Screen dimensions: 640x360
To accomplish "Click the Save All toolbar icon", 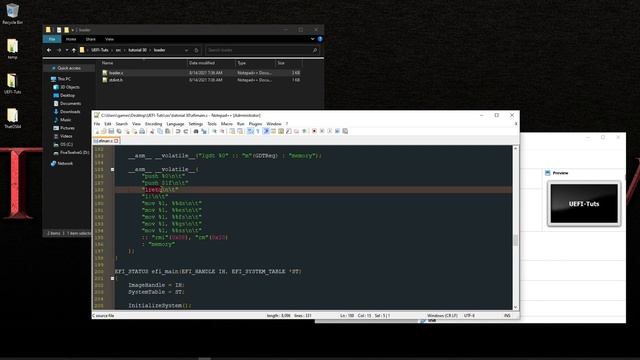I will click(119, 131).
